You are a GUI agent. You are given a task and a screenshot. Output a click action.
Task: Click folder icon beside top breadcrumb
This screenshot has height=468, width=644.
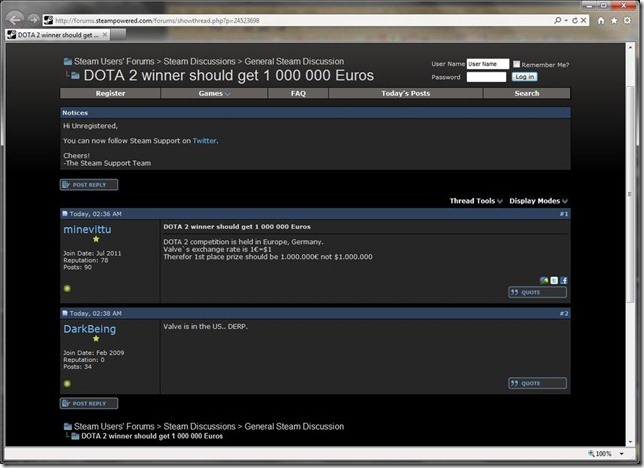[68, 62]
